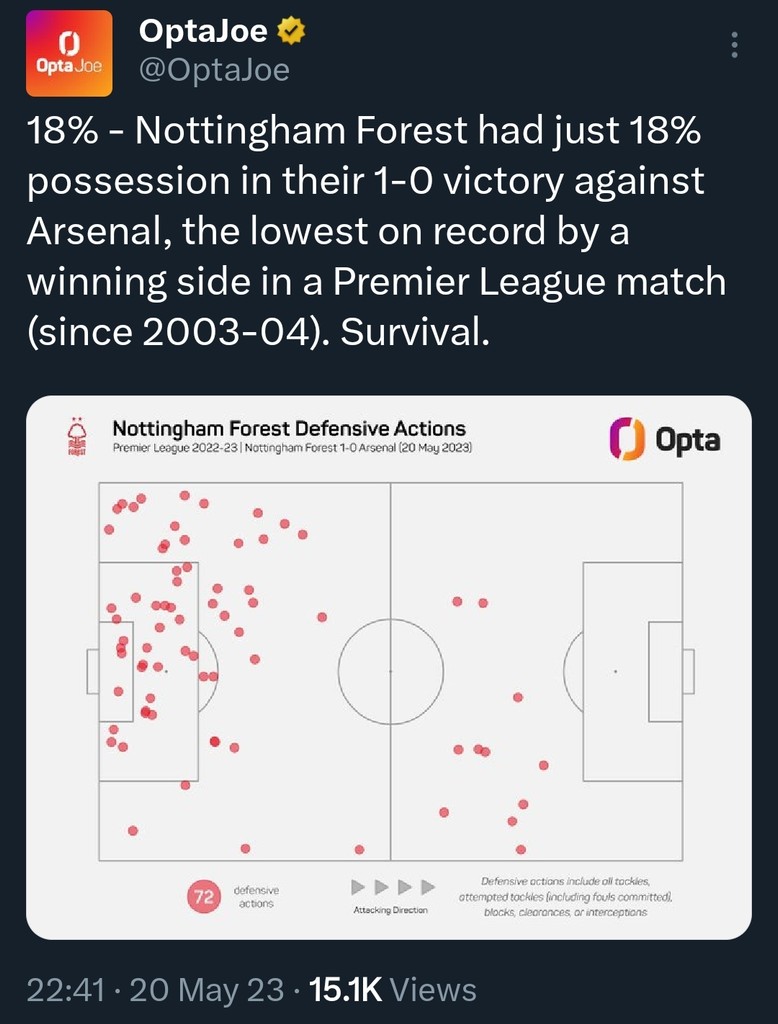Click the chart title Nottingham Forest Defensive Actions
Image resolution: width=778 pixels, height=1024 pixels.
point(289,429)
